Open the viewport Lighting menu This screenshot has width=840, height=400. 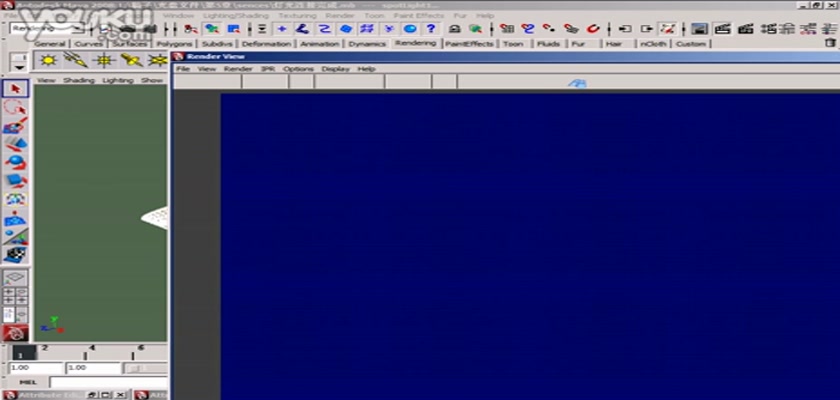point(118,80)
